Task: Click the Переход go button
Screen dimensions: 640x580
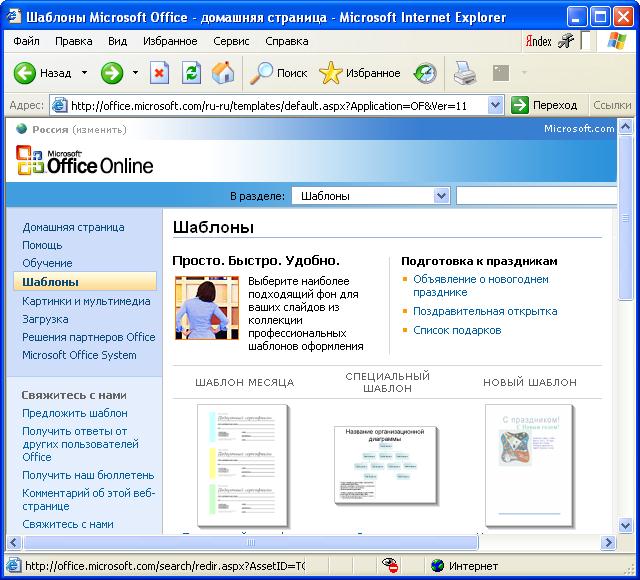Action: [x=544, y=105]
